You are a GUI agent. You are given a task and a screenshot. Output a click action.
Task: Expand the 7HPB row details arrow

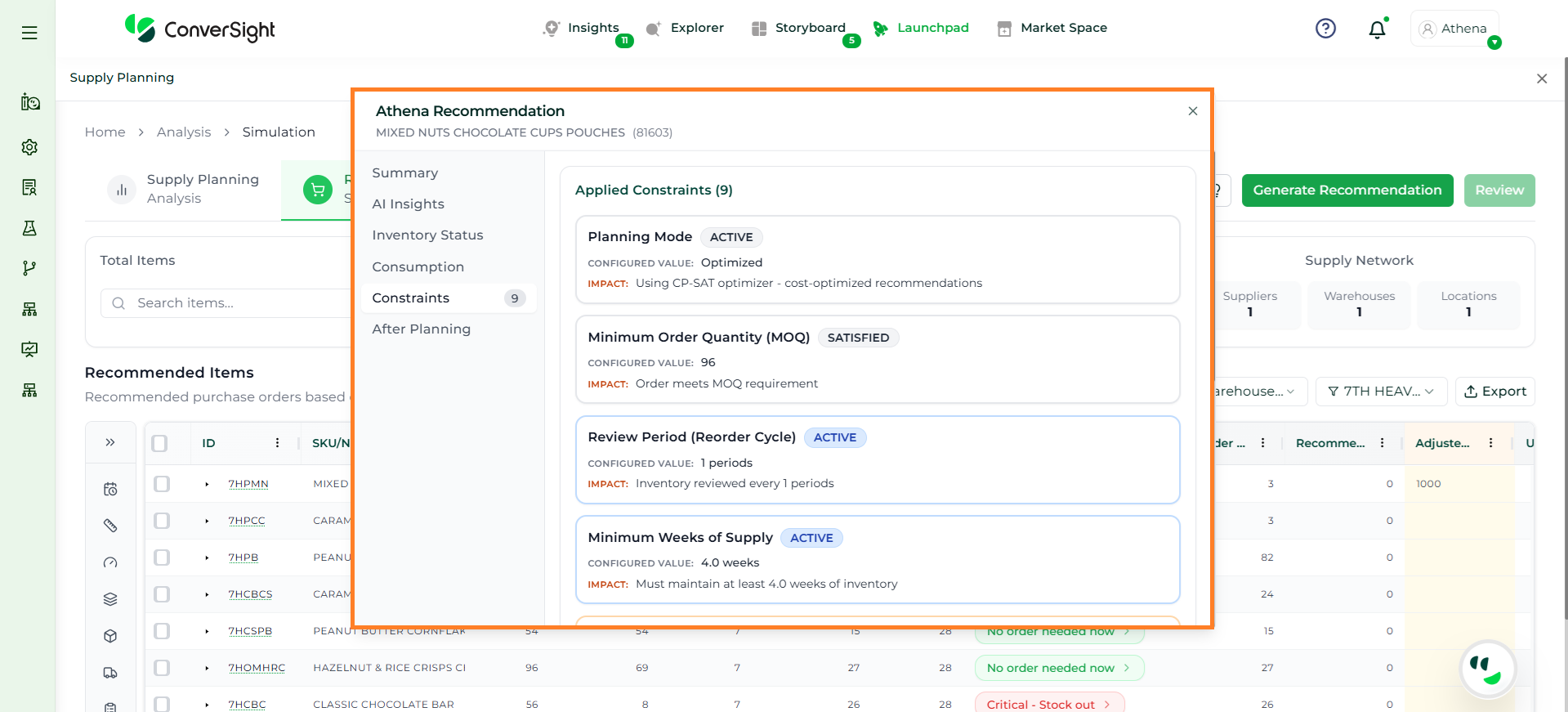point(207,558)
